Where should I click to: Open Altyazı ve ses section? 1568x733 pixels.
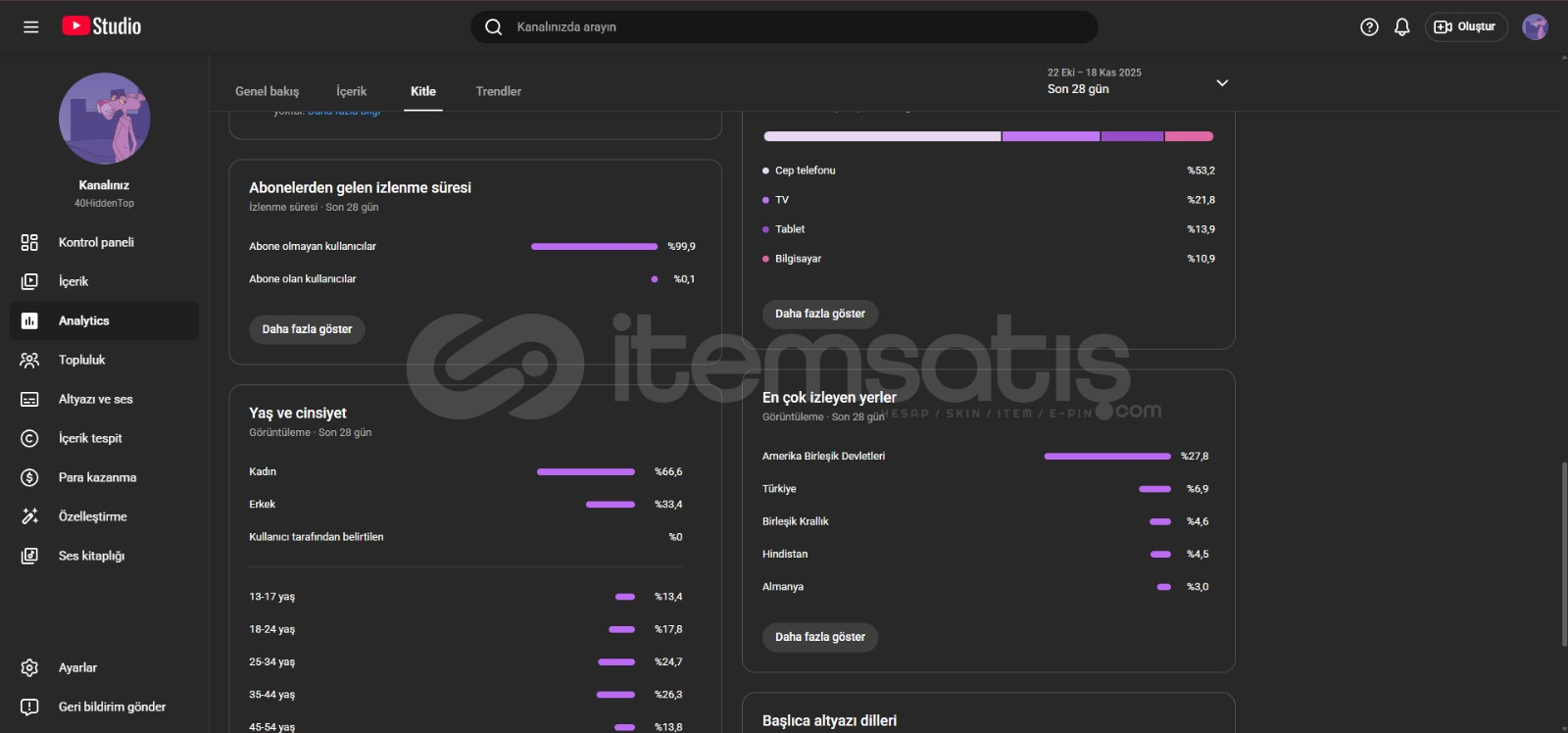tap(95, 399)
